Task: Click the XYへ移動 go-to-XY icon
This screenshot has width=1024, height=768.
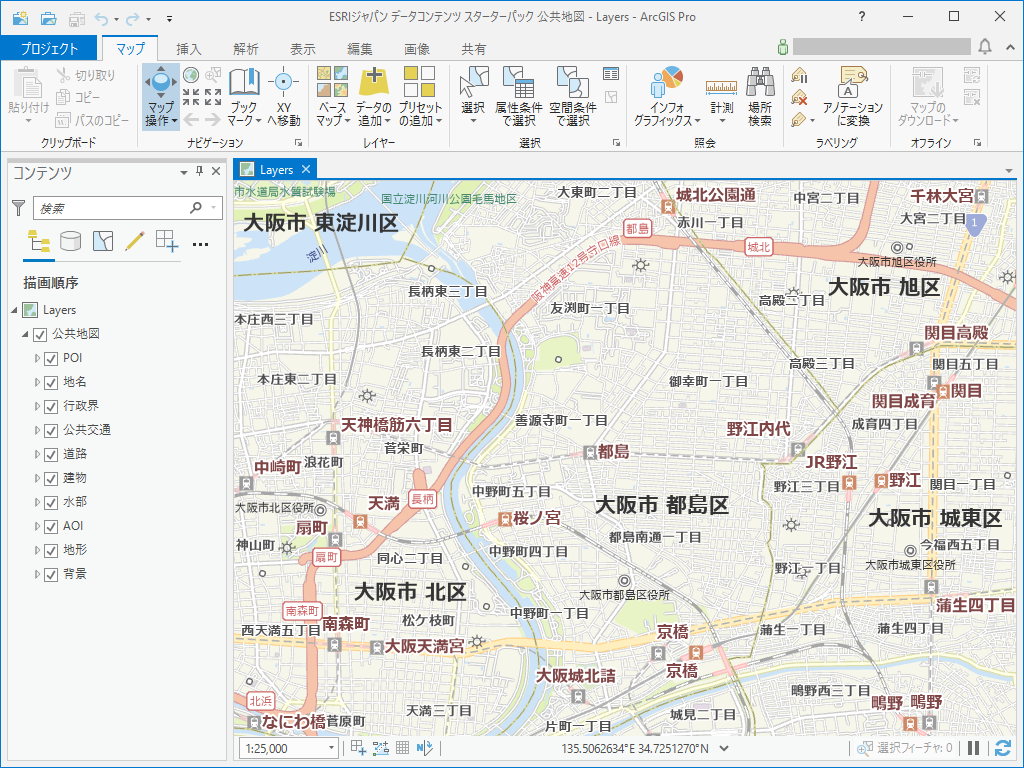Action: point(283,83)
